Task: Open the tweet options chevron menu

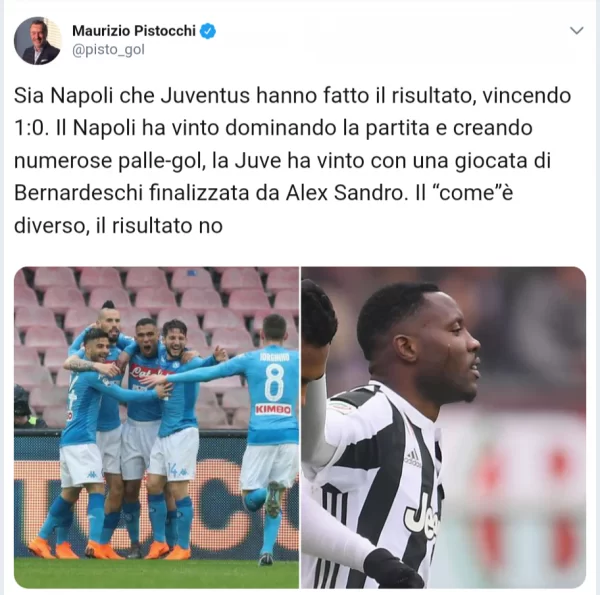Action: tap(577, 30)
